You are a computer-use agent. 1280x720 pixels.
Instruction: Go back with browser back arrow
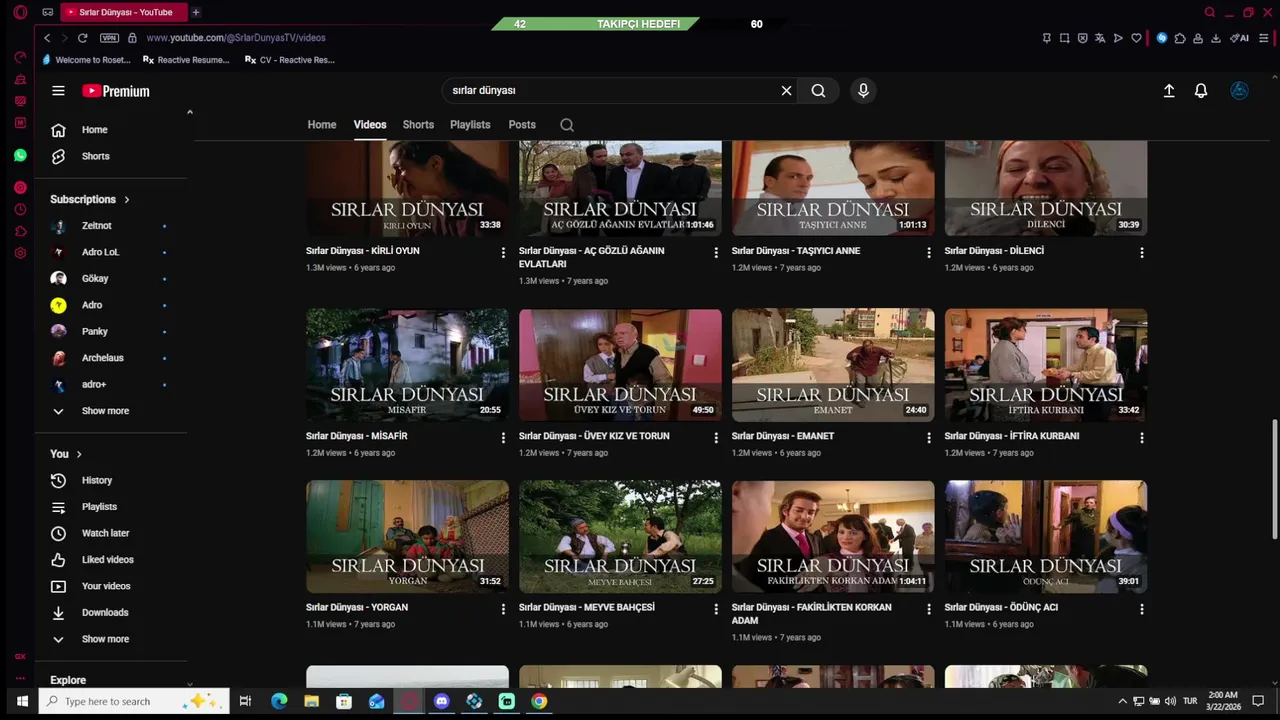click(x=47, y=38)
